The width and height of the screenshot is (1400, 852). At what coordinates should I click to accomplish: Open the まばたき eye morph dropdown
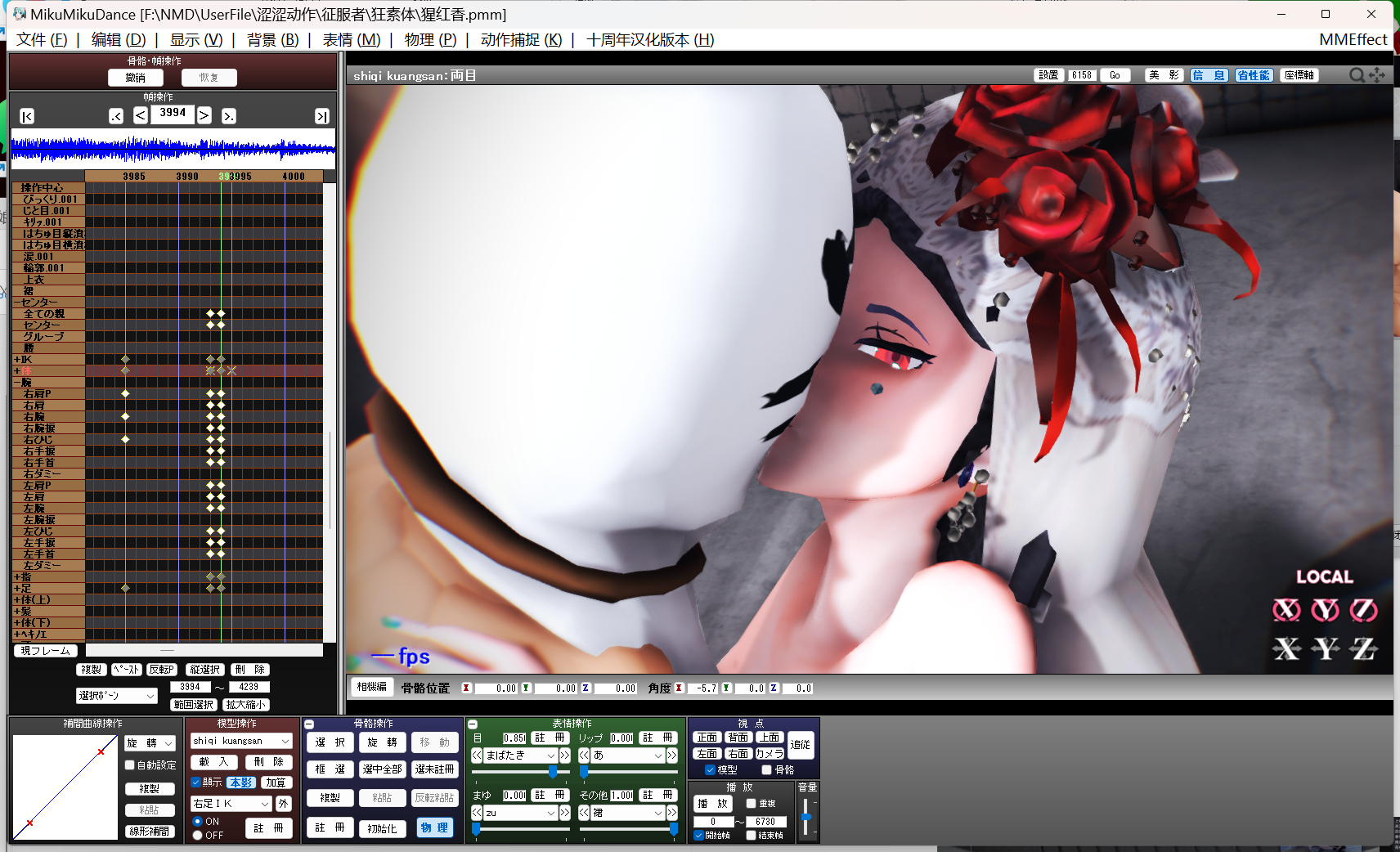tap(520, 756)
